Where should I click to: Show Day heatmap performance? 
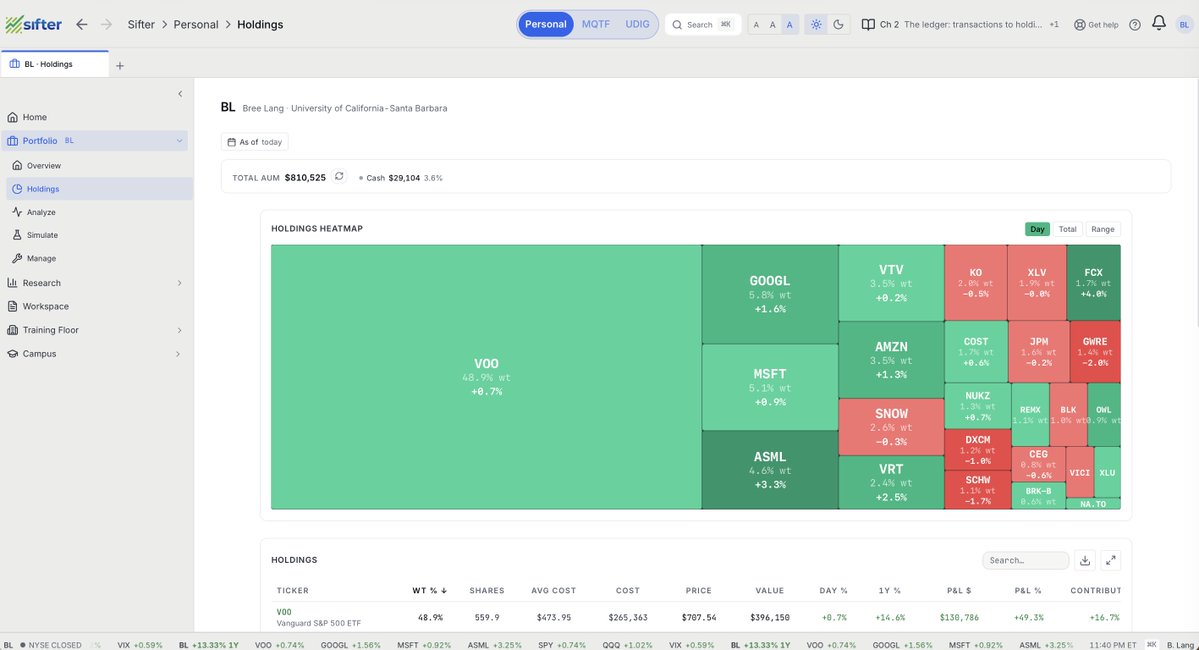pos(1037,229)
